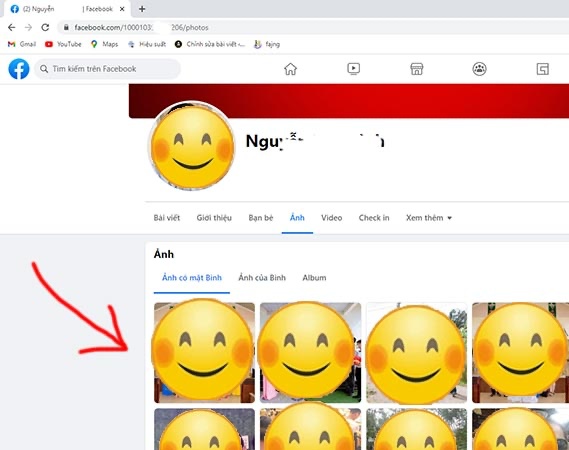Image resolution: width=569 pixels, height=450 pixels.
Task: Open the fourth photo in bottom row
Action: click(520, 429)
